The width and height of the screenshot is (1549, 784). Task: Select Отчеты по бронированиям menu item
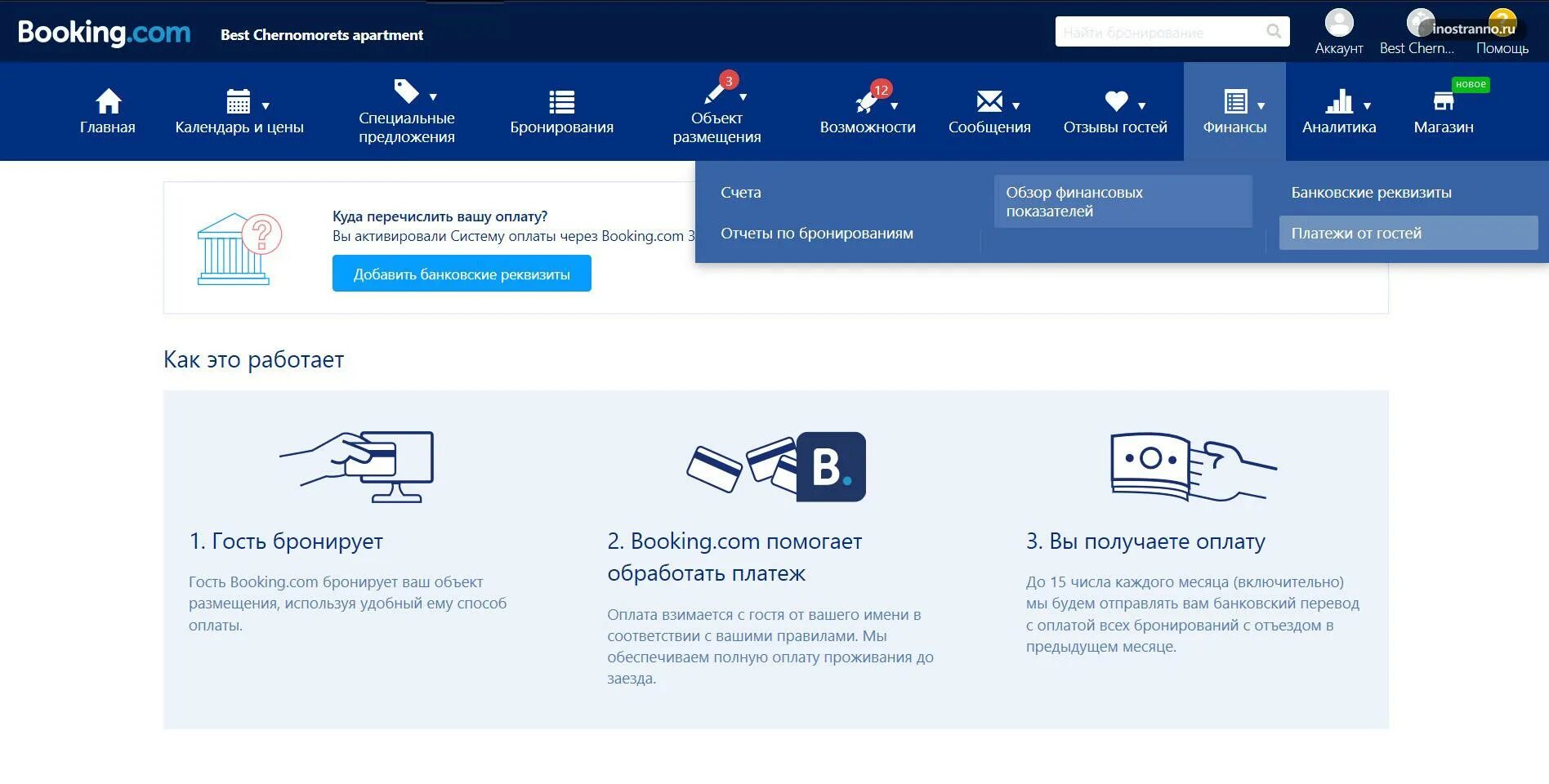[817, 234]
